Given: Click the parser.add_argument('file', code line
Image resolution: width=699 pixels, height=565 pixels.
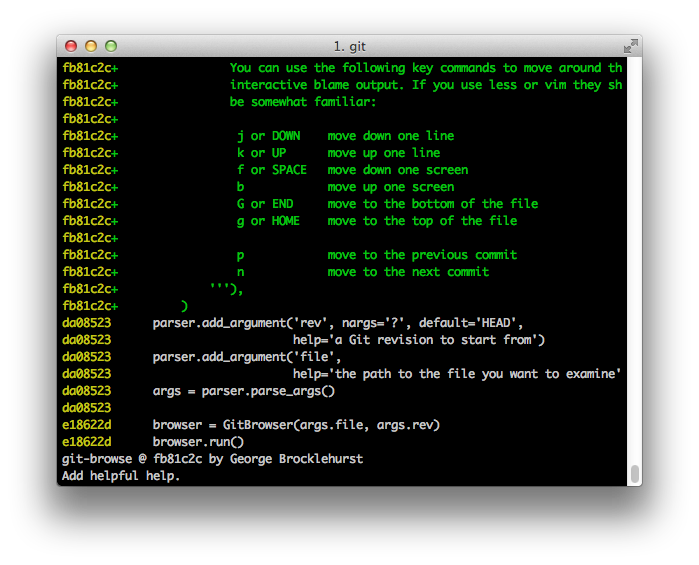Looking at the screenshot, I should [247, 357].
